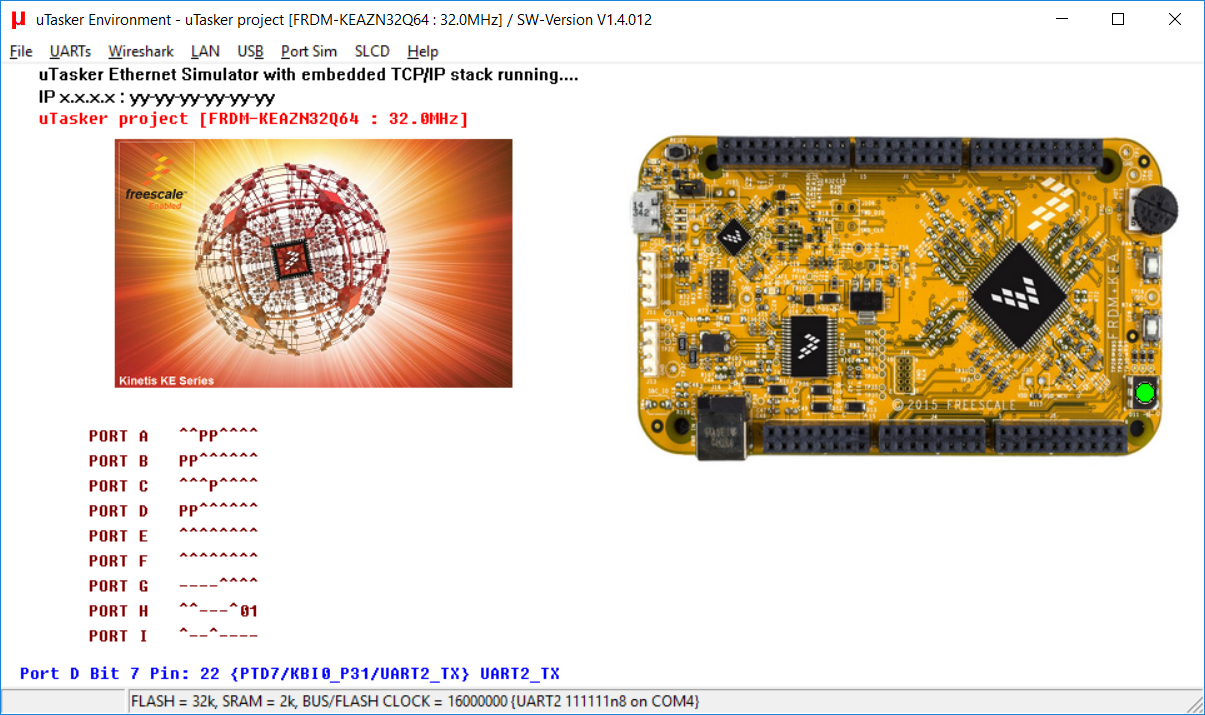
Task: Click the micro USB connector on board
Action: tap(640, 210)
